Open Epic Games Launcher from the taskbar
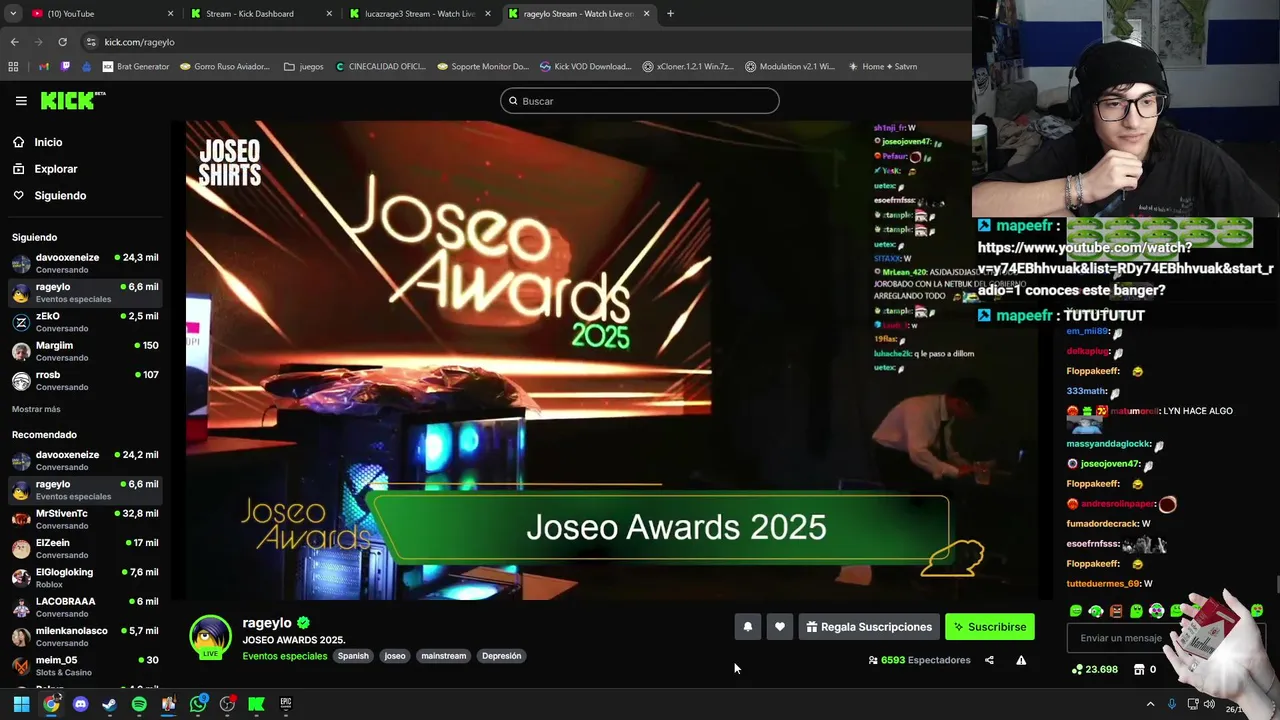 [286, 704]
